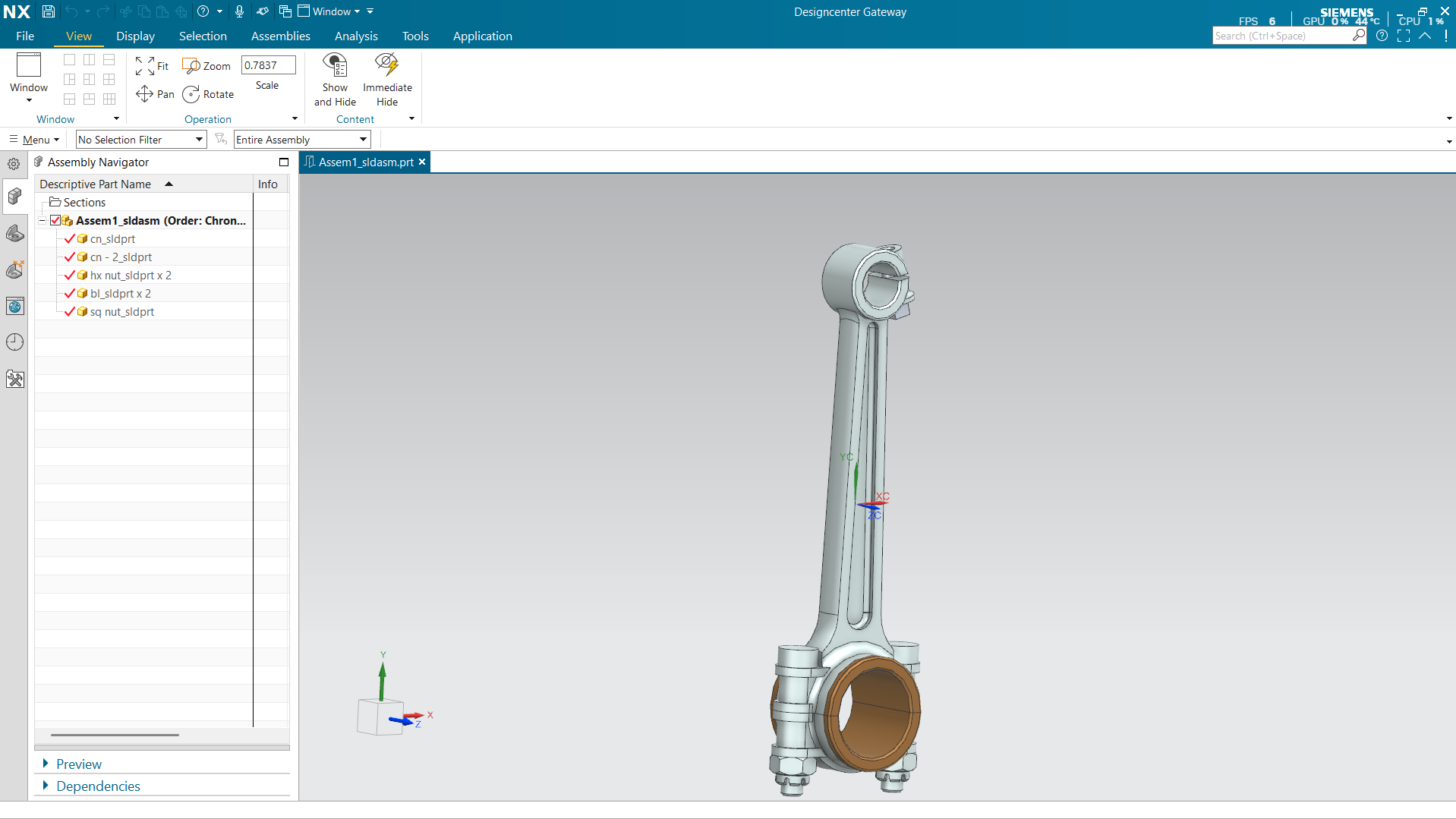Activate the Pan tool

[144, 94]
